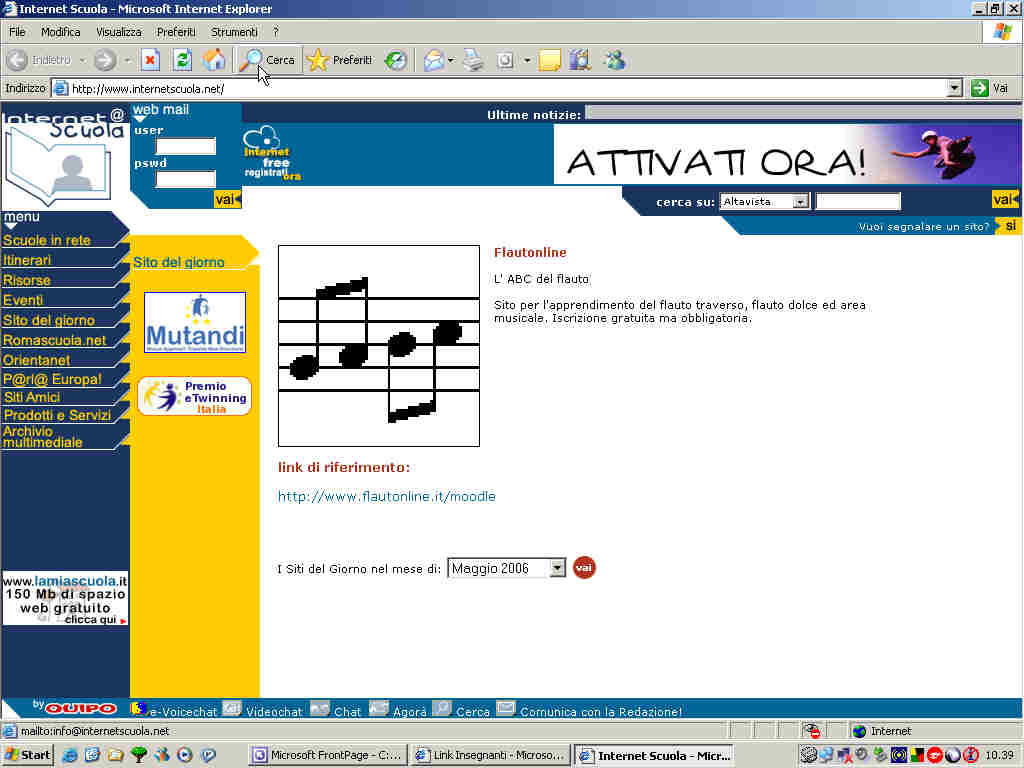Click the research book toolbar icon
1024x768 pixels.
(580, 60)
